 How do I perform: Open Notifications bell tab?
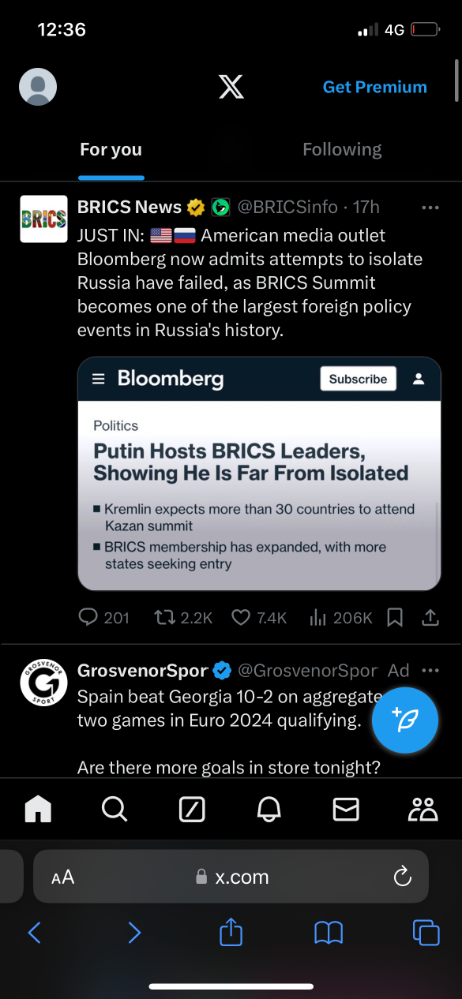[269, 809]
